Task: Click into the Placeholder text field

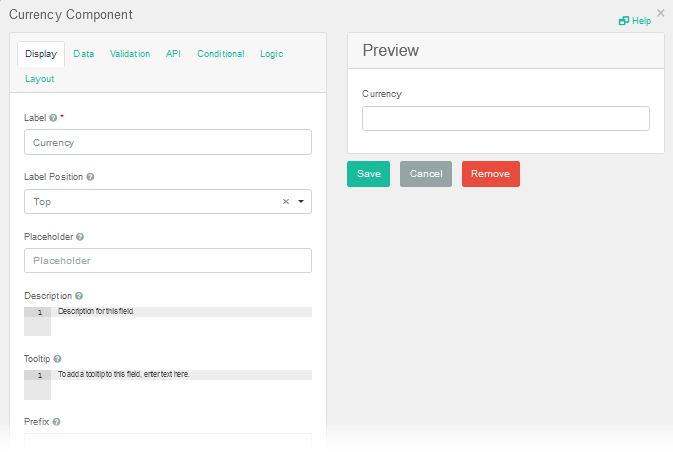Action: [x=167, y=261]
